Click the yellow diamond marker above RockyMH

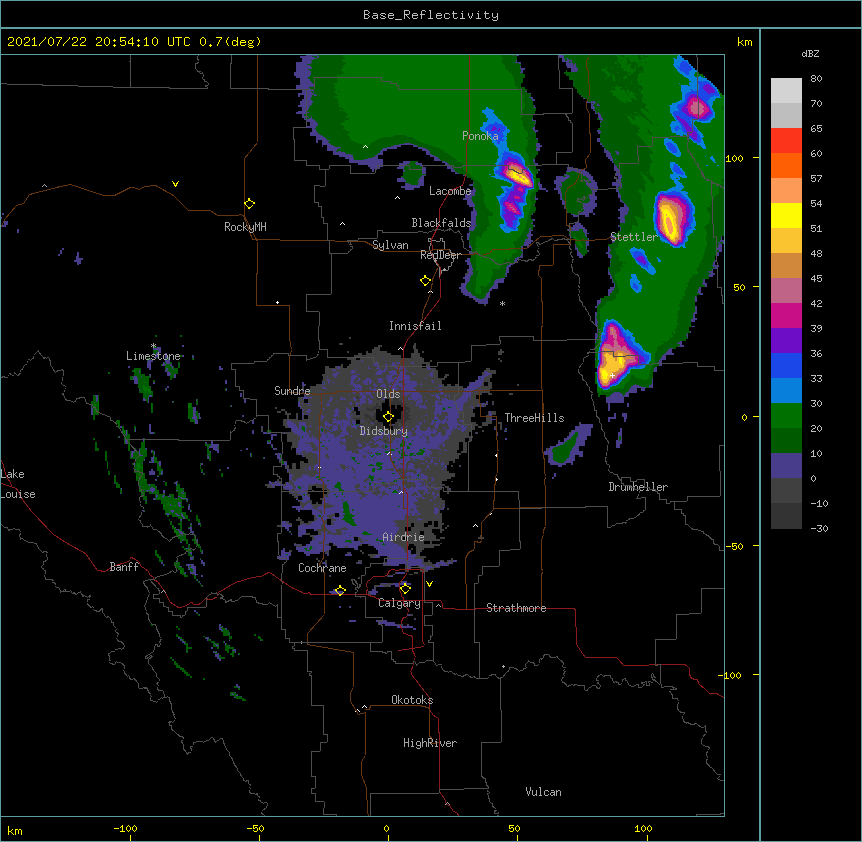tap(249, 204)
